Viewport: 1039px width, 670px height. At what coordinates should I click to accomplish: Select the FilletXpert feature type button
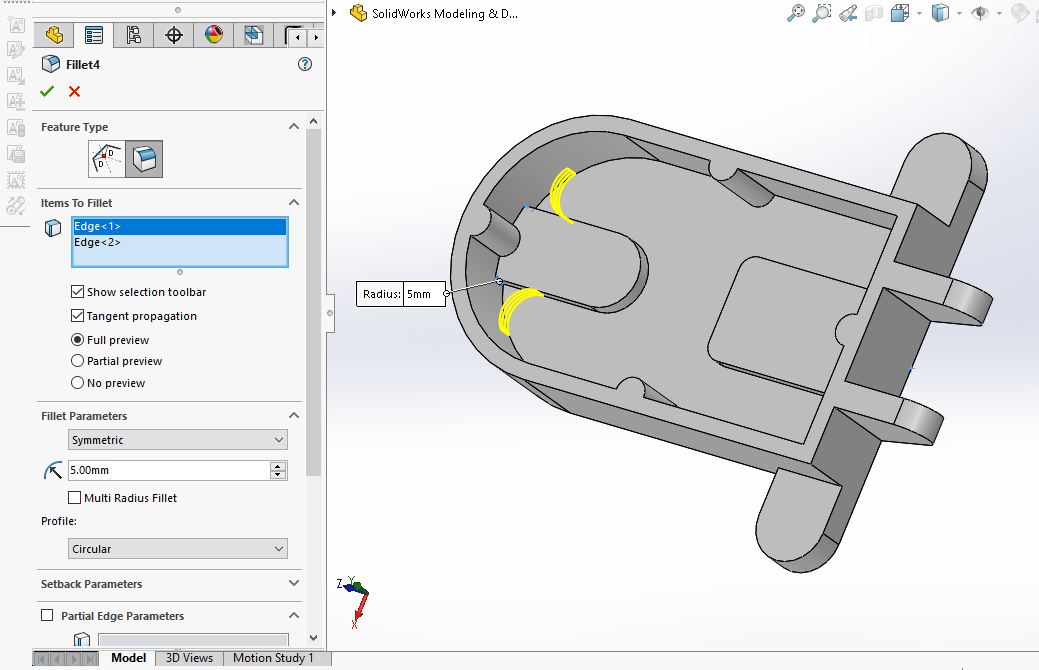(107, 158)
